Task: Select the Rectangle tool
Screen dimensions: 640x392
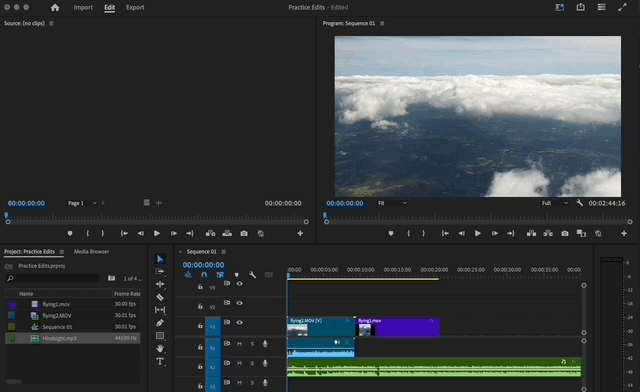Action: click(x=160, y=336)
